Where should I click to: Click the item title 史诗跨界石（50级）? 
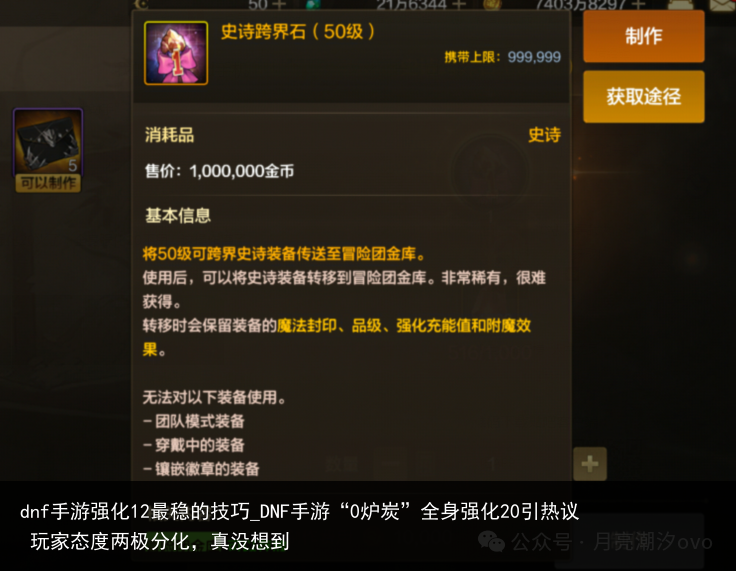coord(298,32)
